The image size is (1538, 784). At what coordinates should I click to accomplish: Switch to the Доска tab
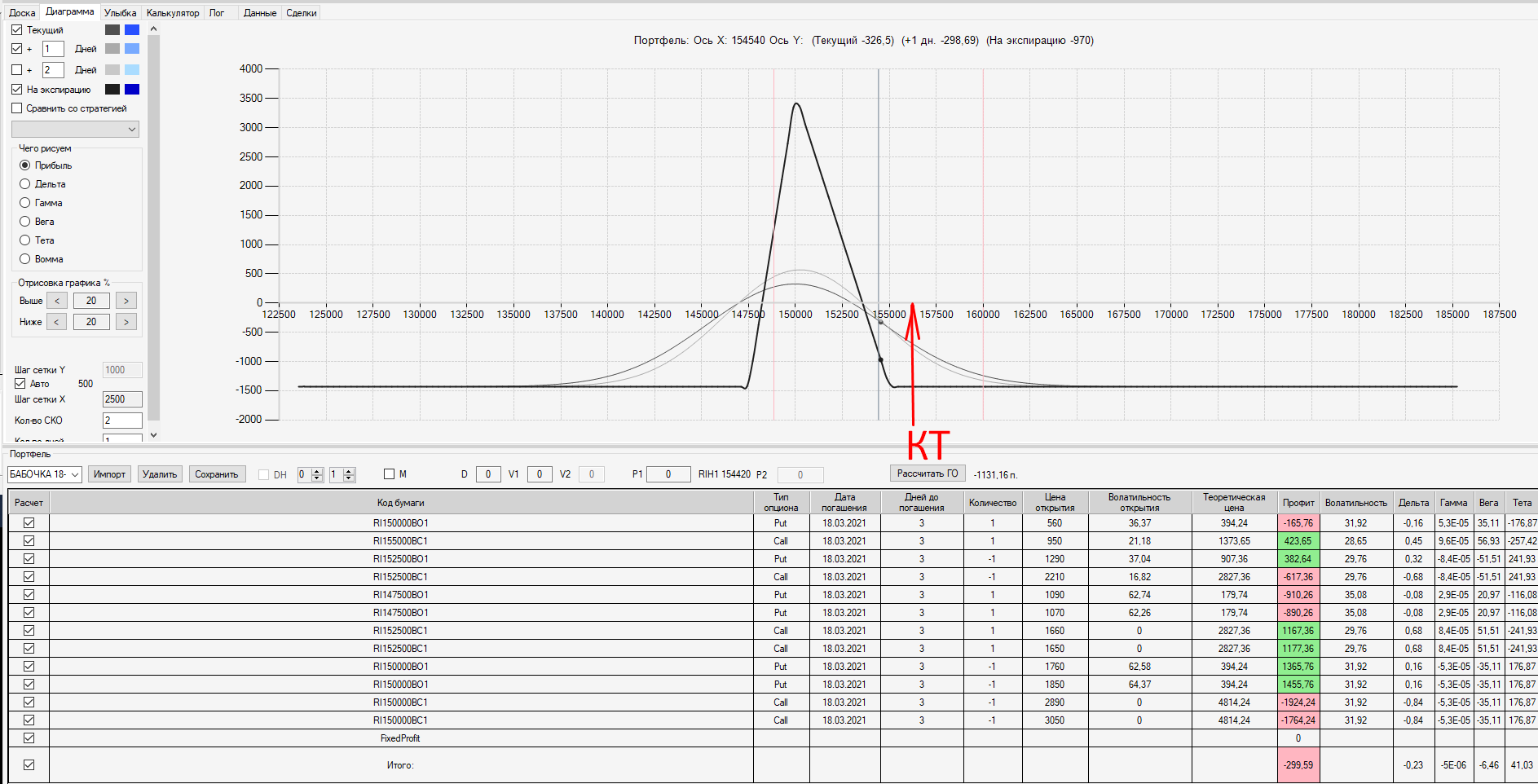click(x=22, y=13)
